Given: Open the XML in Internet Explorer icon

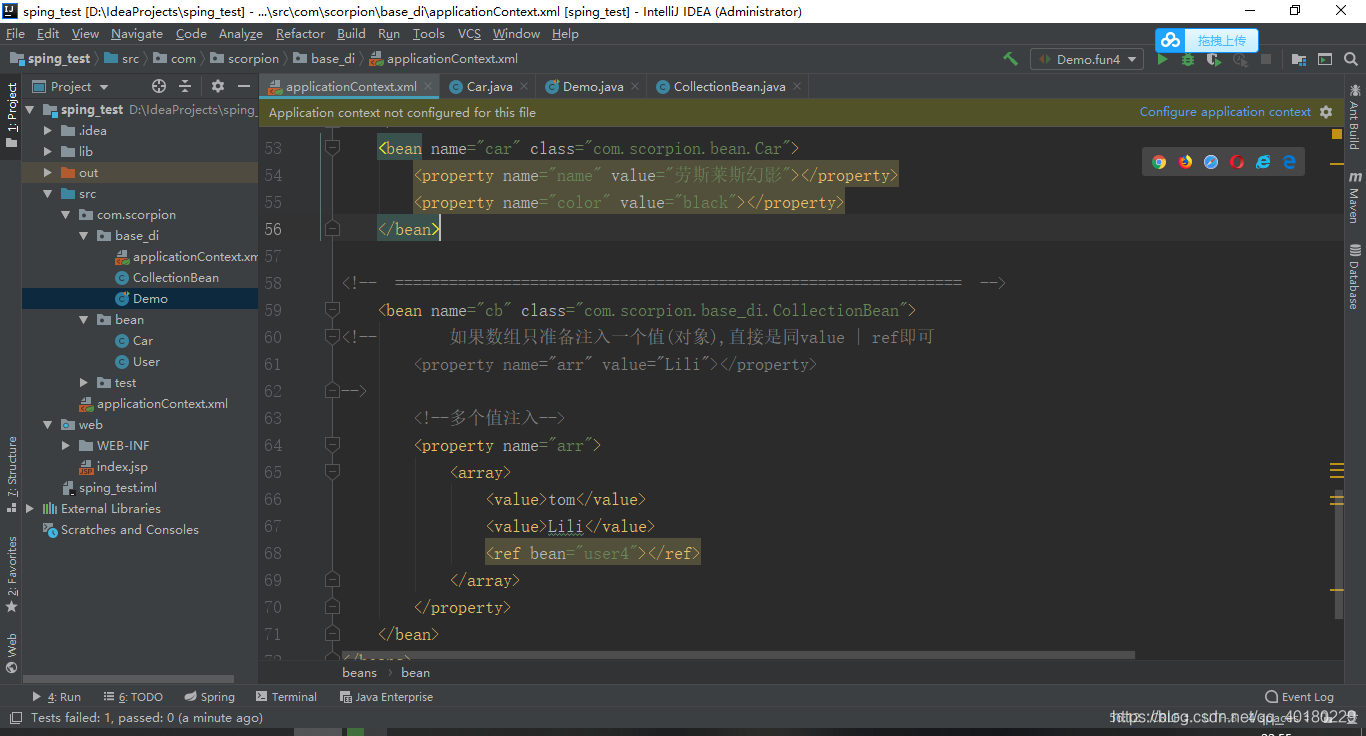Looking at the screenshot, I should (x=1263, y=162).
